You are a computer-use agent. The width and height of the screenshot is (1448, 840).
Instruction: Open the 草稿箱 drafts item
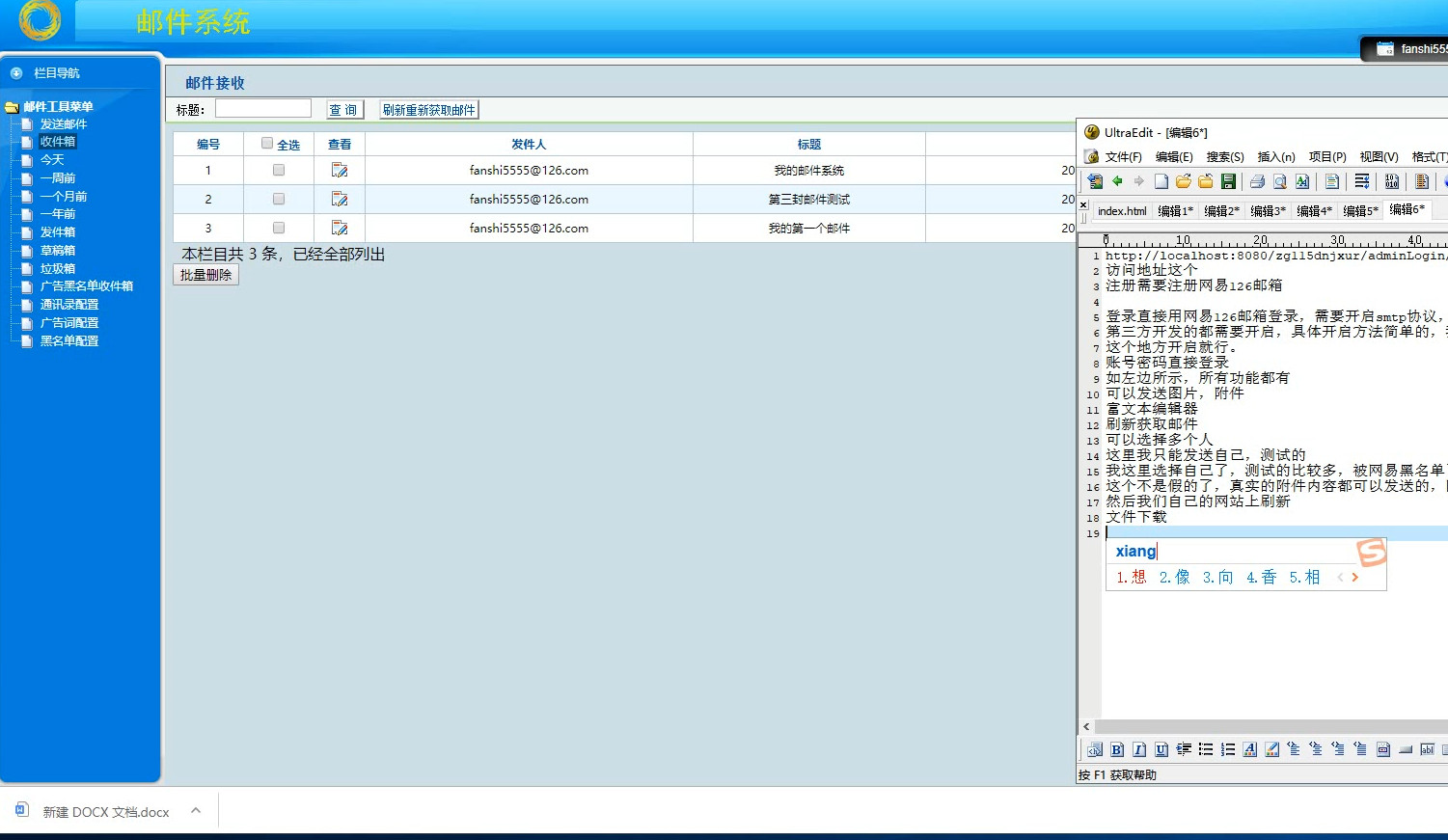click(x=57, y=251)
